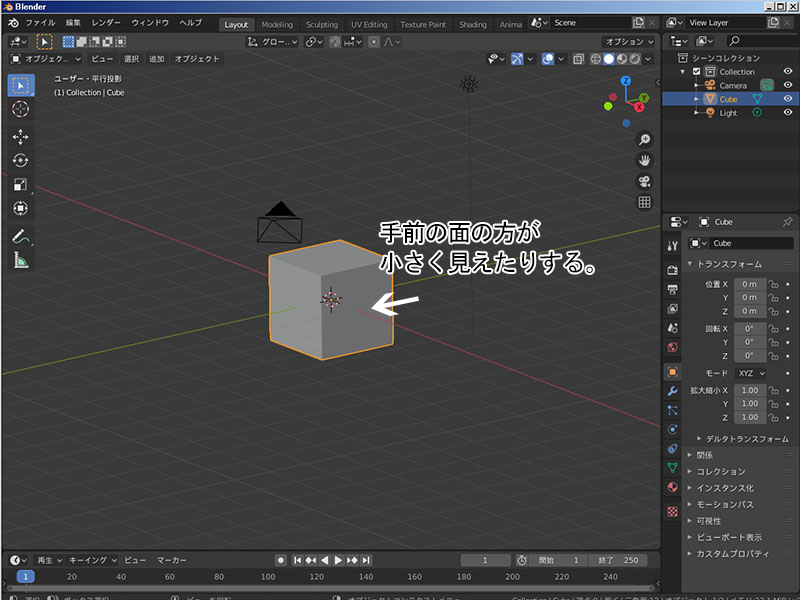Click the scale X value field
This screenshot has height=600, width=800.
click(750, 390)
